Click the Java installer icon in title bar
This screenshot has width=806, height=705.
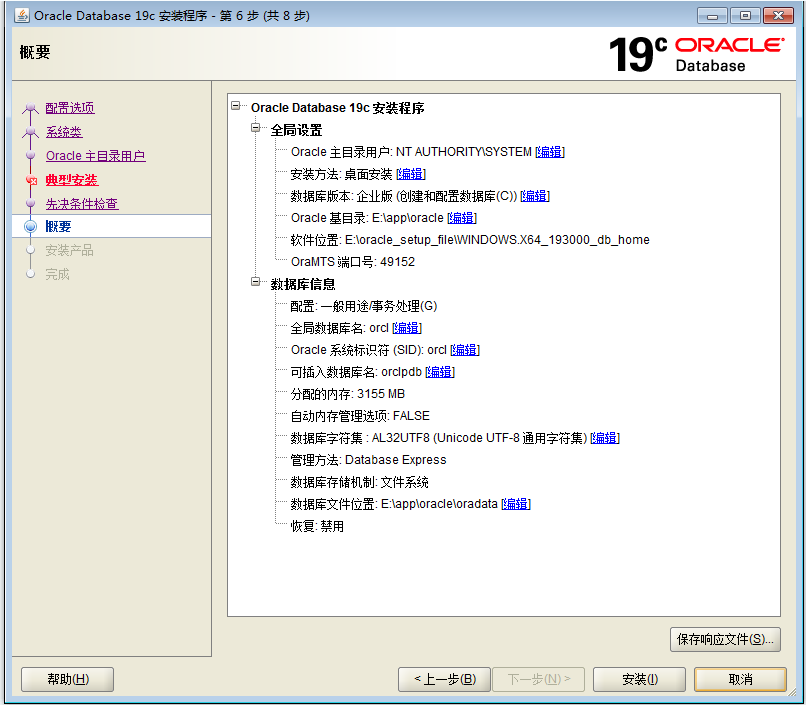(22, 15)
